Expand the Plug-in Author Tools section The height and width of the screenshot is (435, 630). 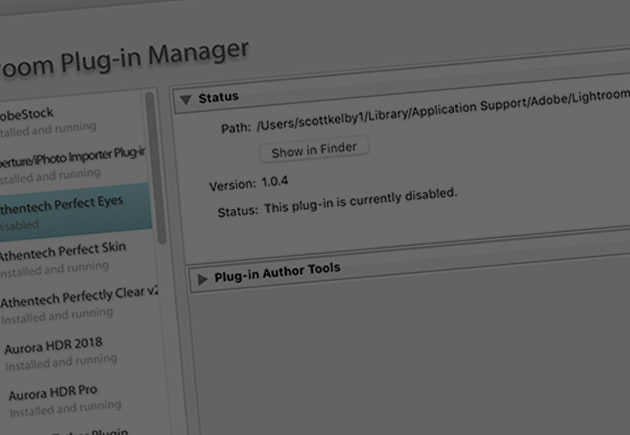[202, 279]
